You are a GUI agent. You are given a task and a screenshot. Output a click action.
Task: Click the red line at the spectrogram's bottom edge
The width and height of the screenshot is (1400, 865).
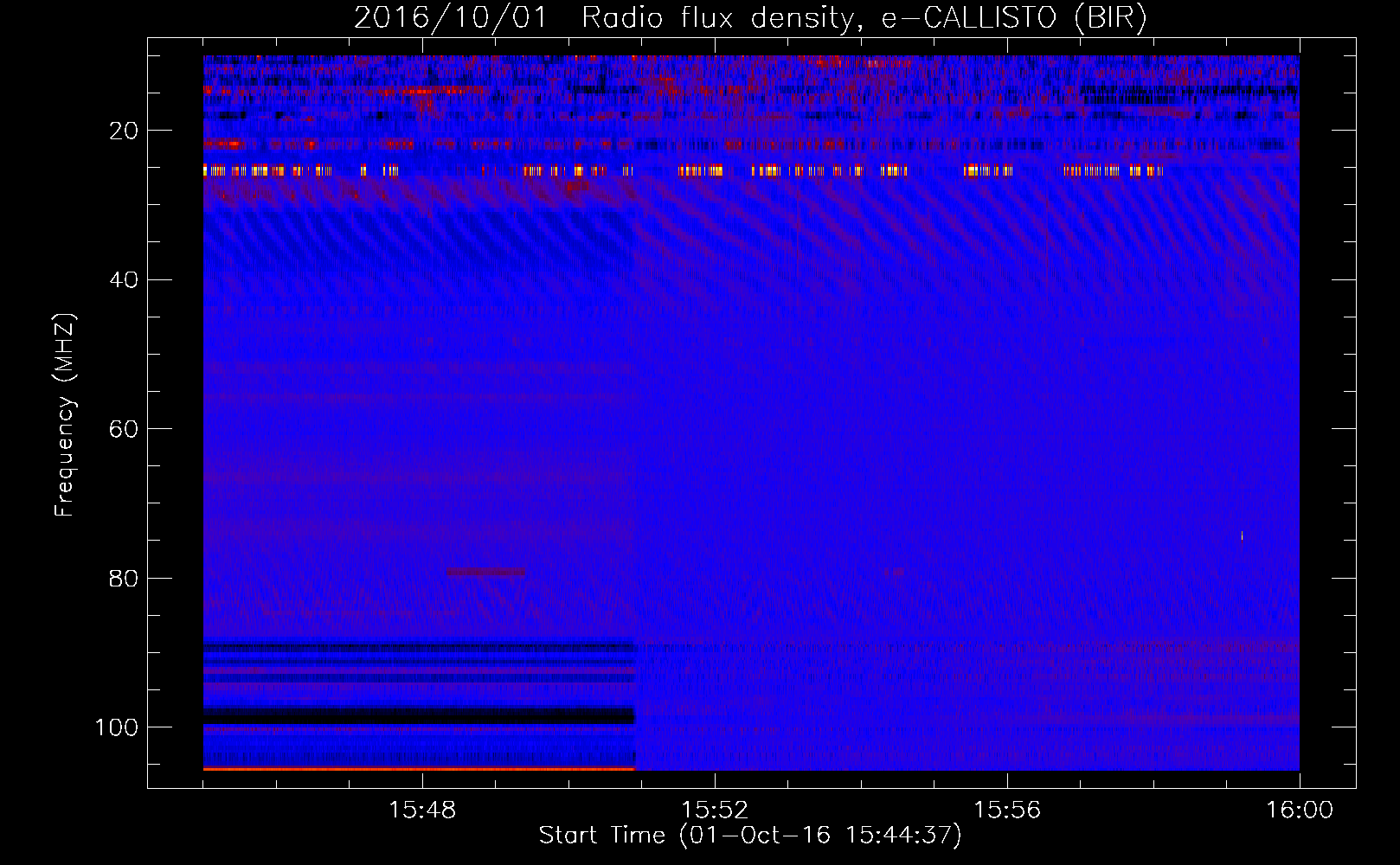(x=419, y=768)
